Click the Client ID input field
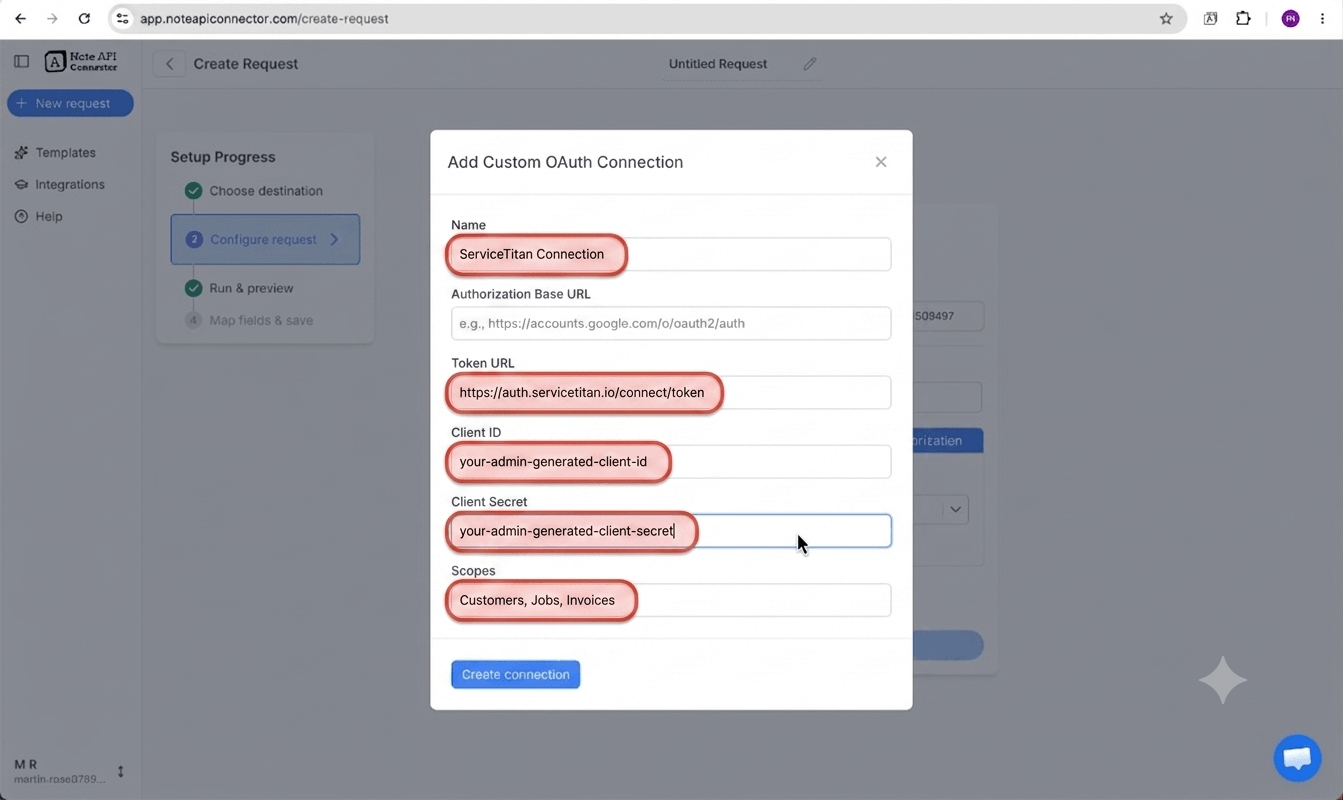The width and height of the screenshot is (1343, 800). click(x=671, y=461)
